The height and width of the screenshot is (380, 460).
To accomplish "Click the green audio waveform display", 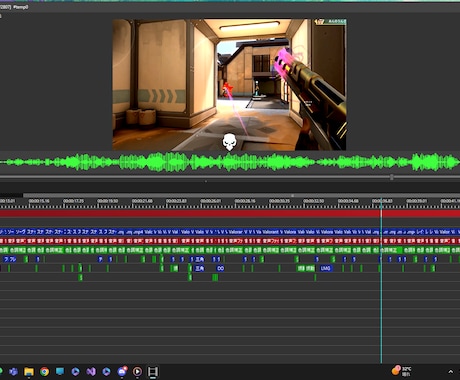I will point(230,162).
